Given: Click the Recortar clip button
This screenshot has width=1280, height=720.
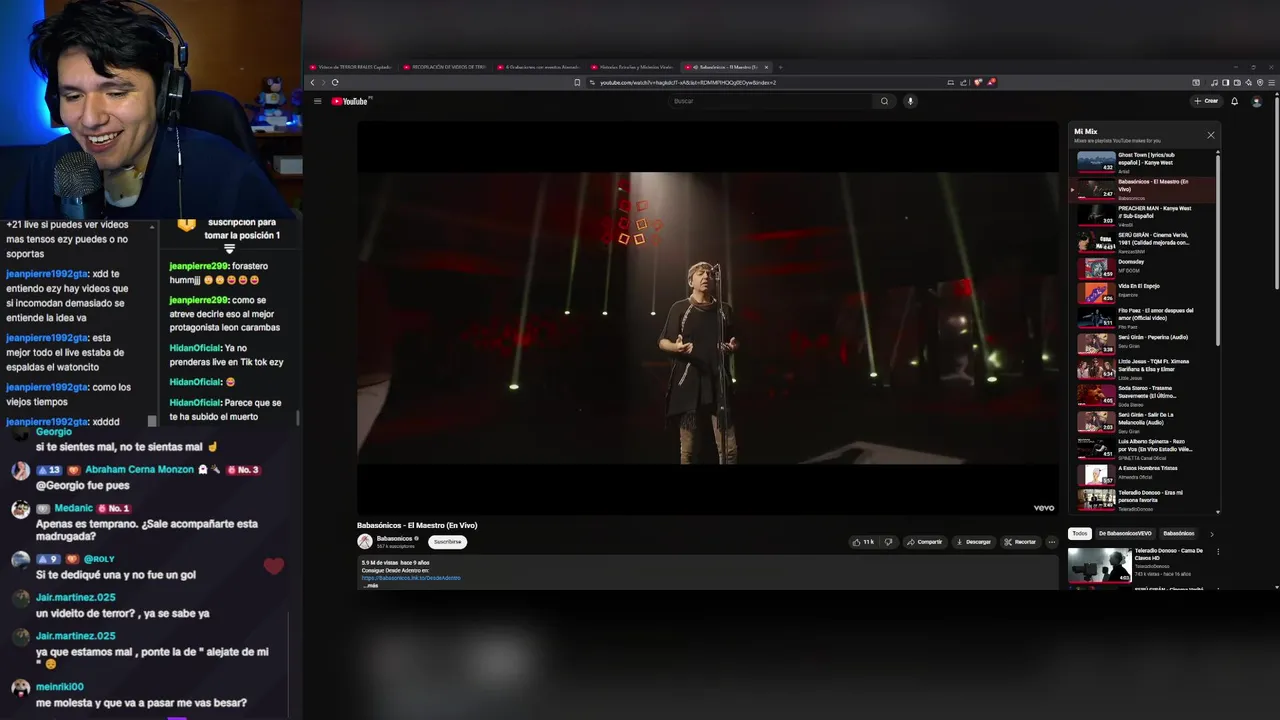Looking at the screenshot, I should [1020, 542].
